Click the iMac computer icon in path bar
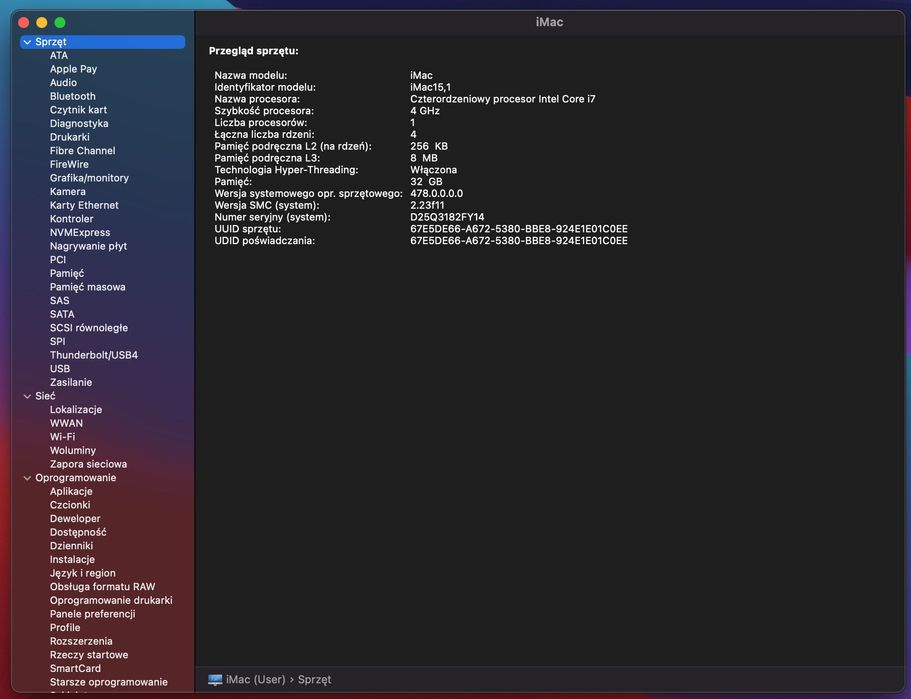Viewport: 911px width, 699px height. coord(215,680)
